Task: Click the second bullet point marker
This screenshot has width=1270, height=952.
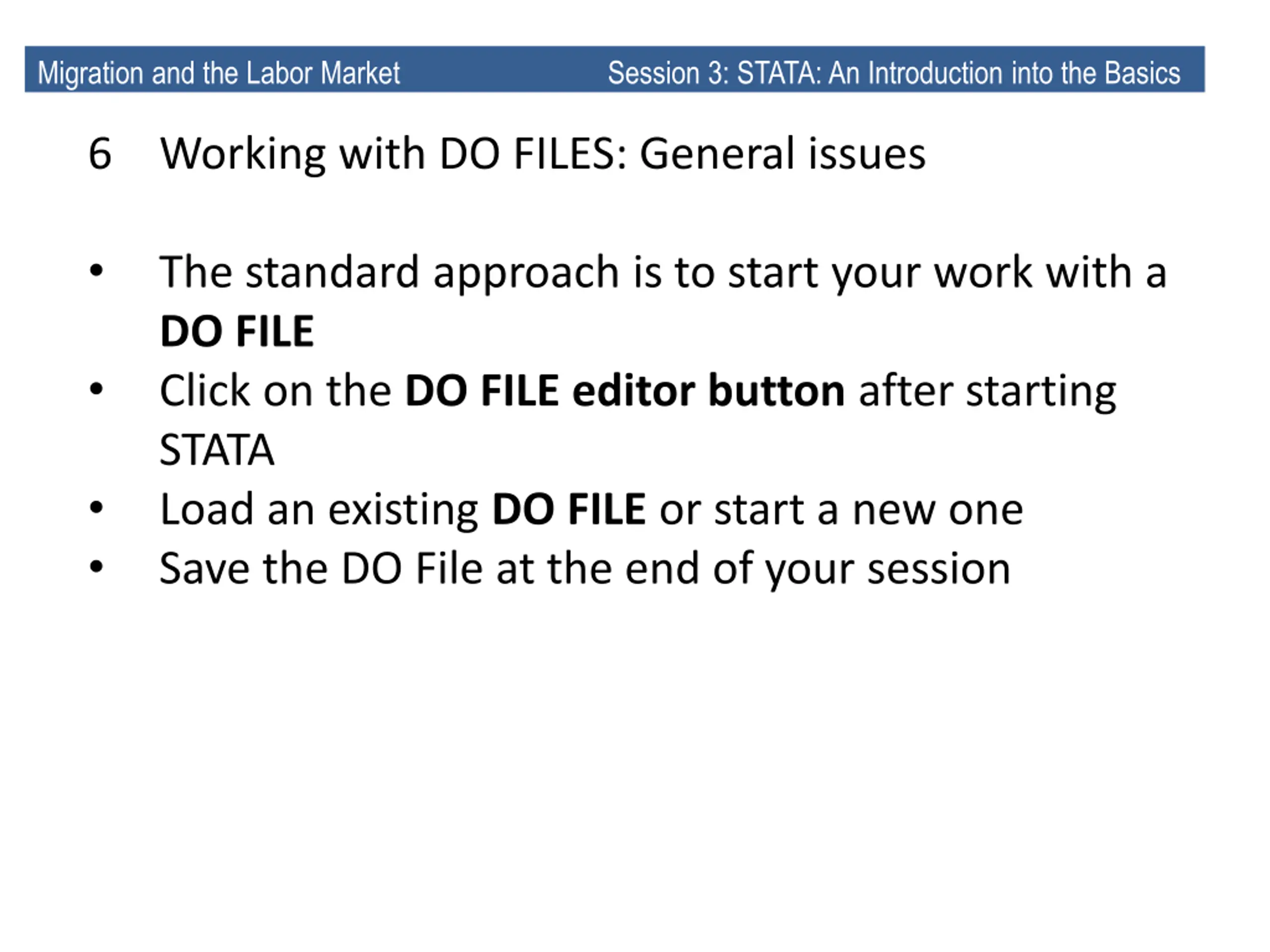Action: (x=96, y=389)
